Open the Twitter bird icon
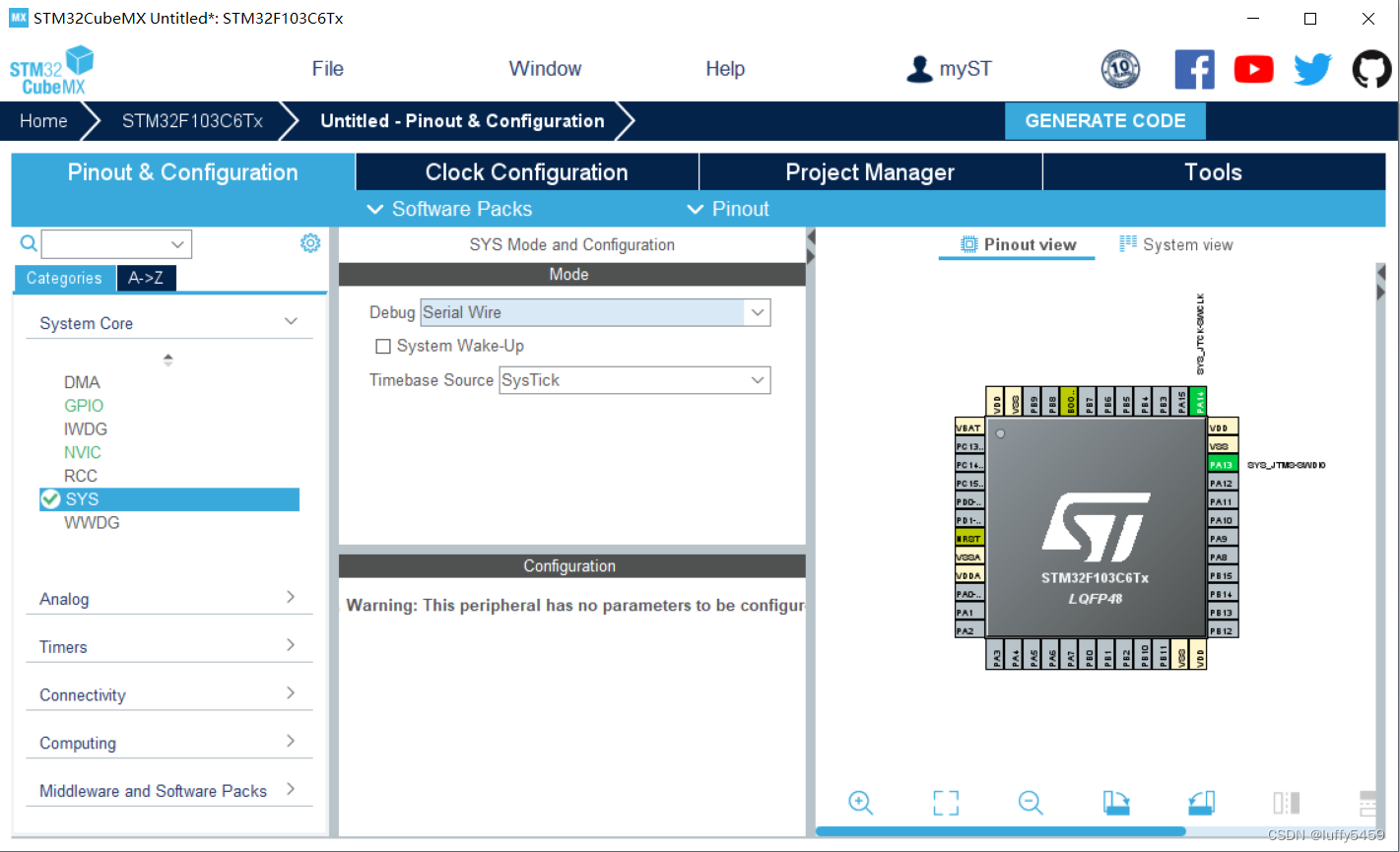Viewport: 1400px width, 852px height. coord(1312,69)
